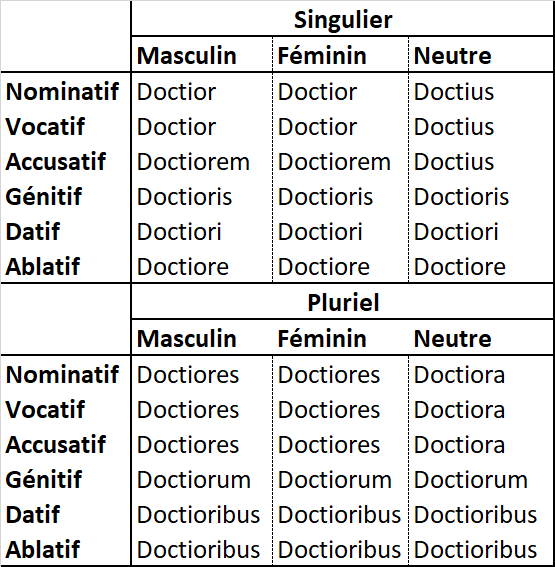555x567 pixels.
Task: Click neuter singular dative cell Doctiori
Action: (456, 231)
